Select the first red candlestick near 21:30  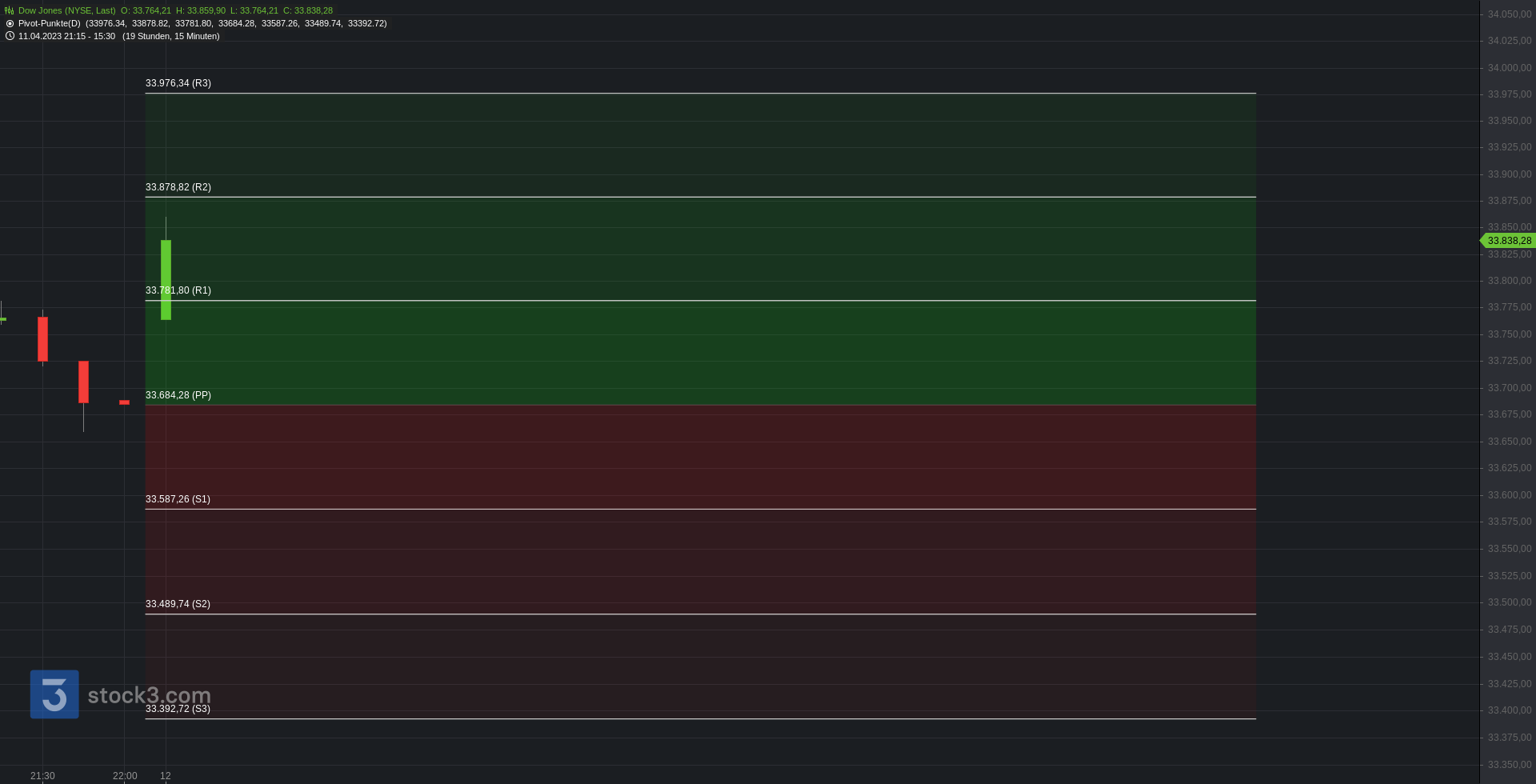click(42, 338)
